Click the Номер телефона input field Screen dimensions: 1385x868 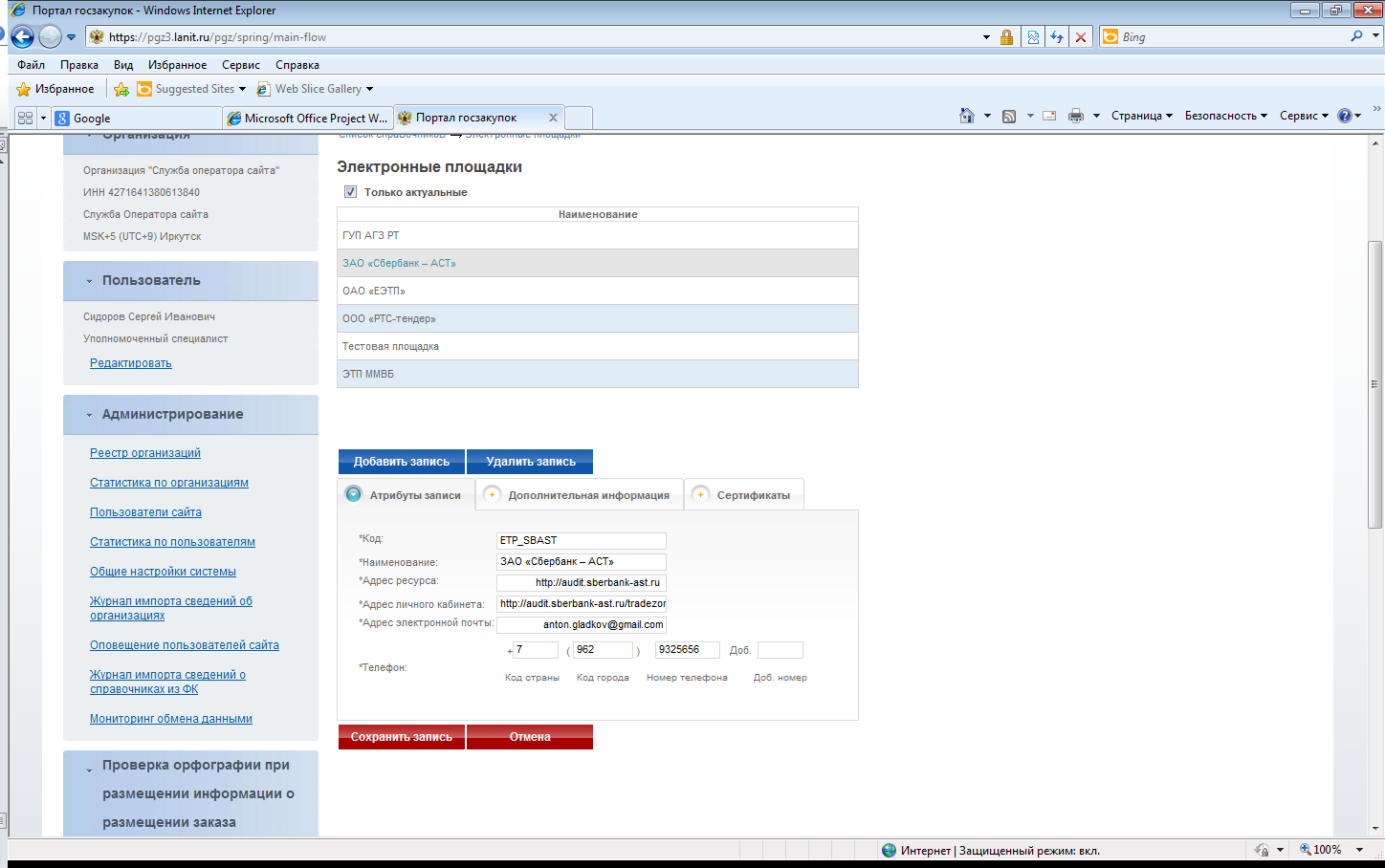[x=687, y=650]
